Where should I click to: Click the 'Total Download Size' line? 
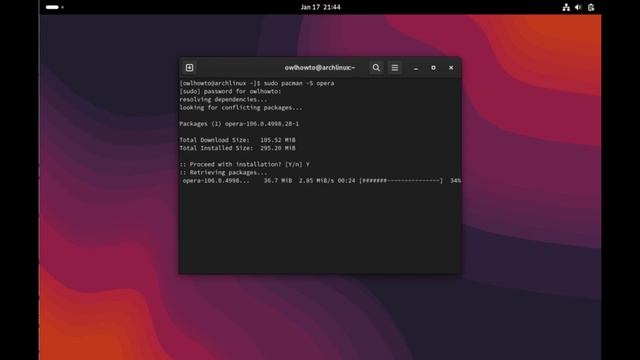238,140
